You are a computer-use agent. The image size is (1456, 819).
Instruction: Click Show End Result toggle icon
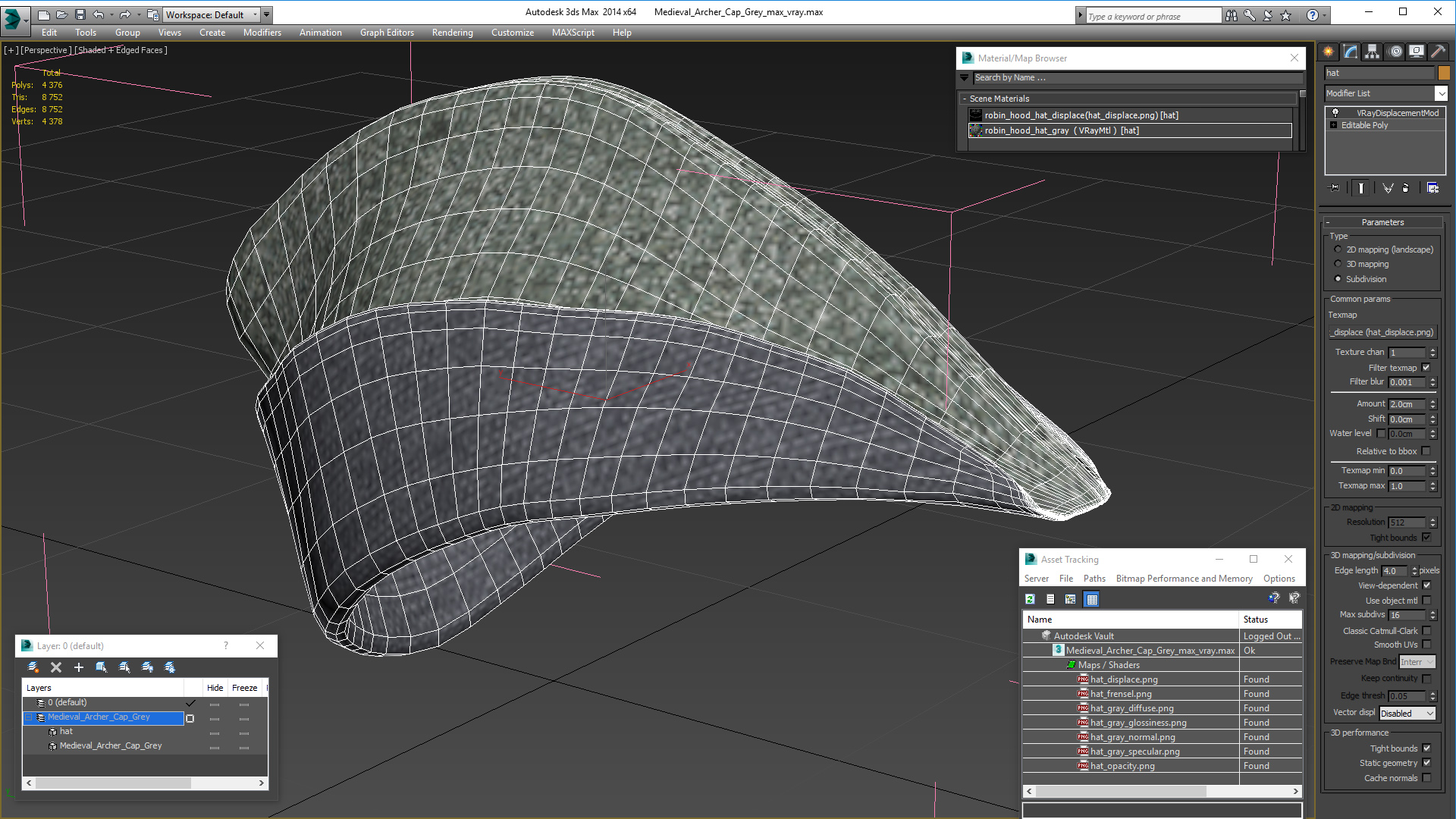click(1361, 188)
